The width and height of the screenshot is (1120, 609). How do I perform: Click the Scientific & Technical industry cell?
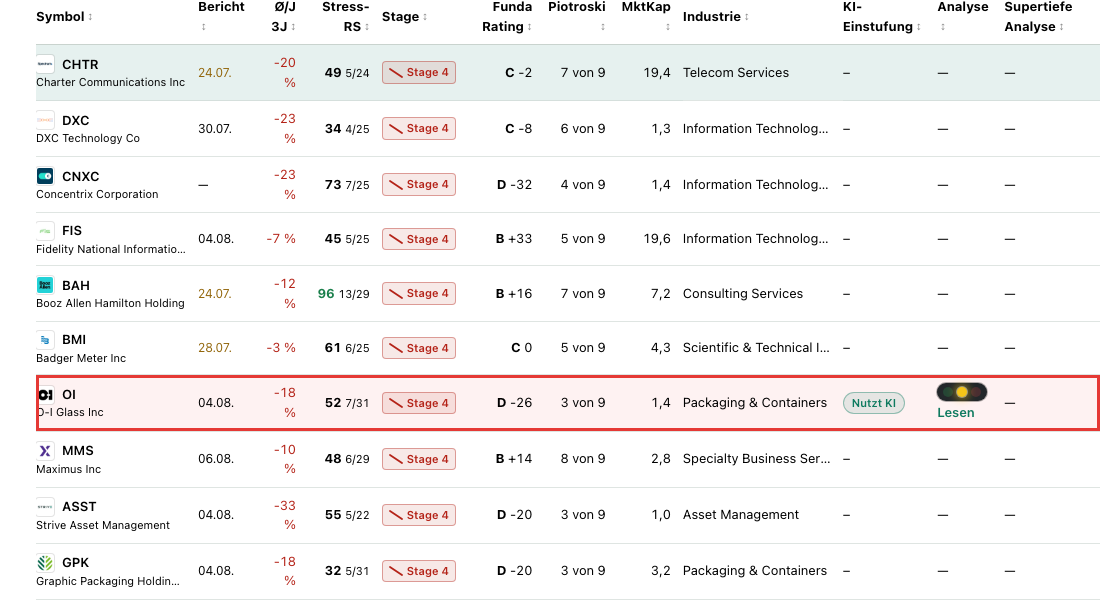(756, 348)
